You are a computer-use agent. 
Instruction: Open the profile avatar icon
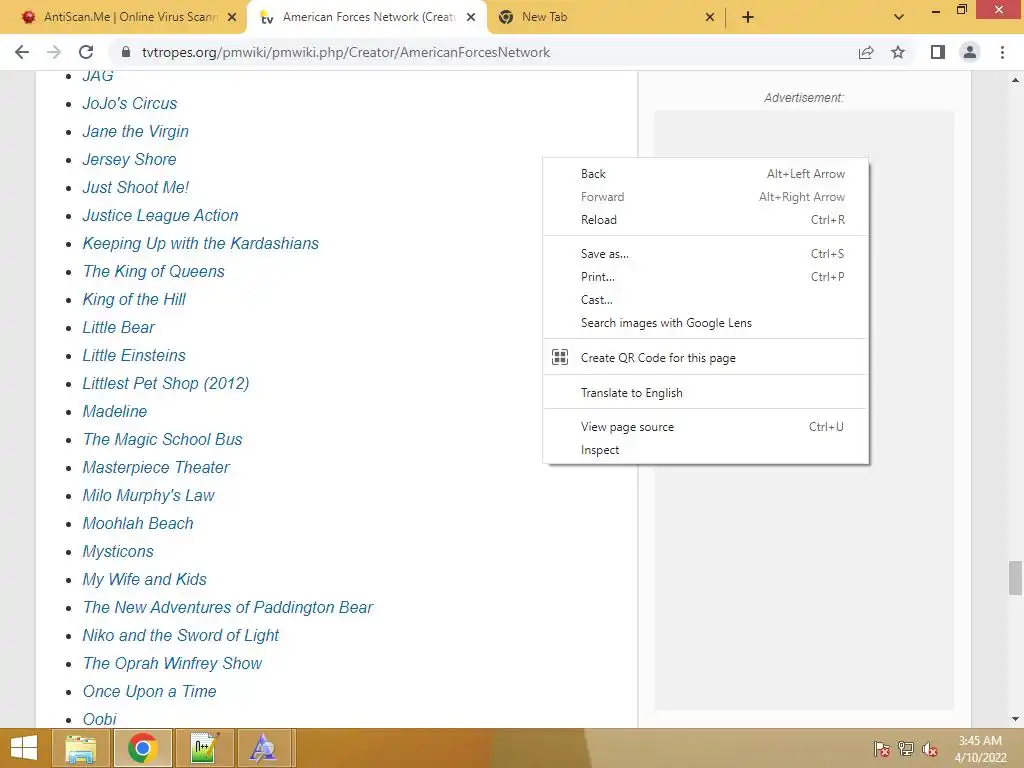coord(970,52)
